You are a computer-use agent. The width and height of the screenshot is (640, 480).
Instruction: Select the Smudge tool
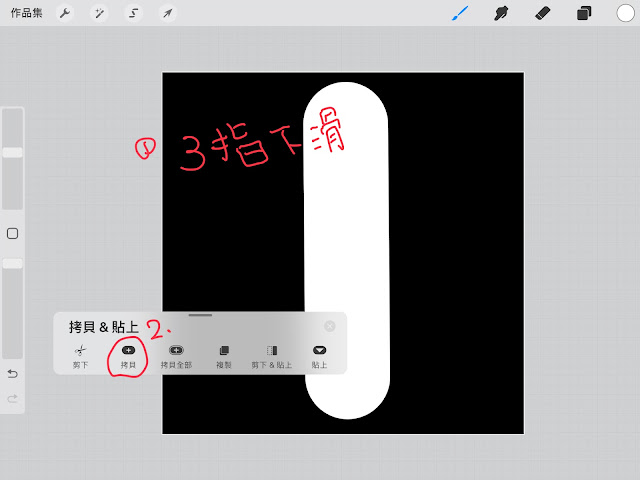[501, 13]
